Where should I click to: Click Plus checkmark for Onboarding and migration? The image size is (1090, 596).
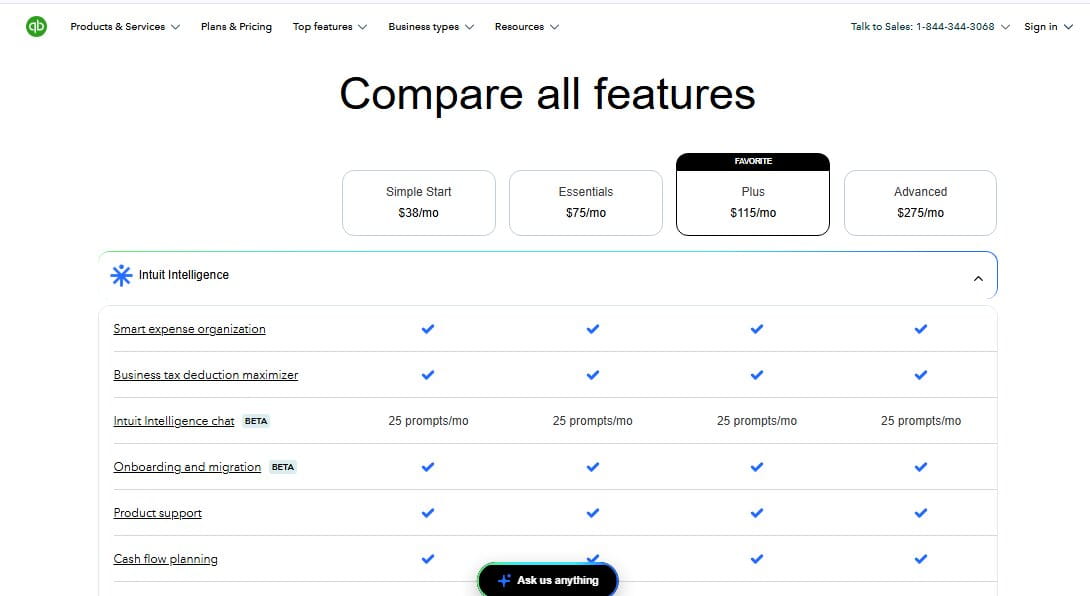(756, 467)
